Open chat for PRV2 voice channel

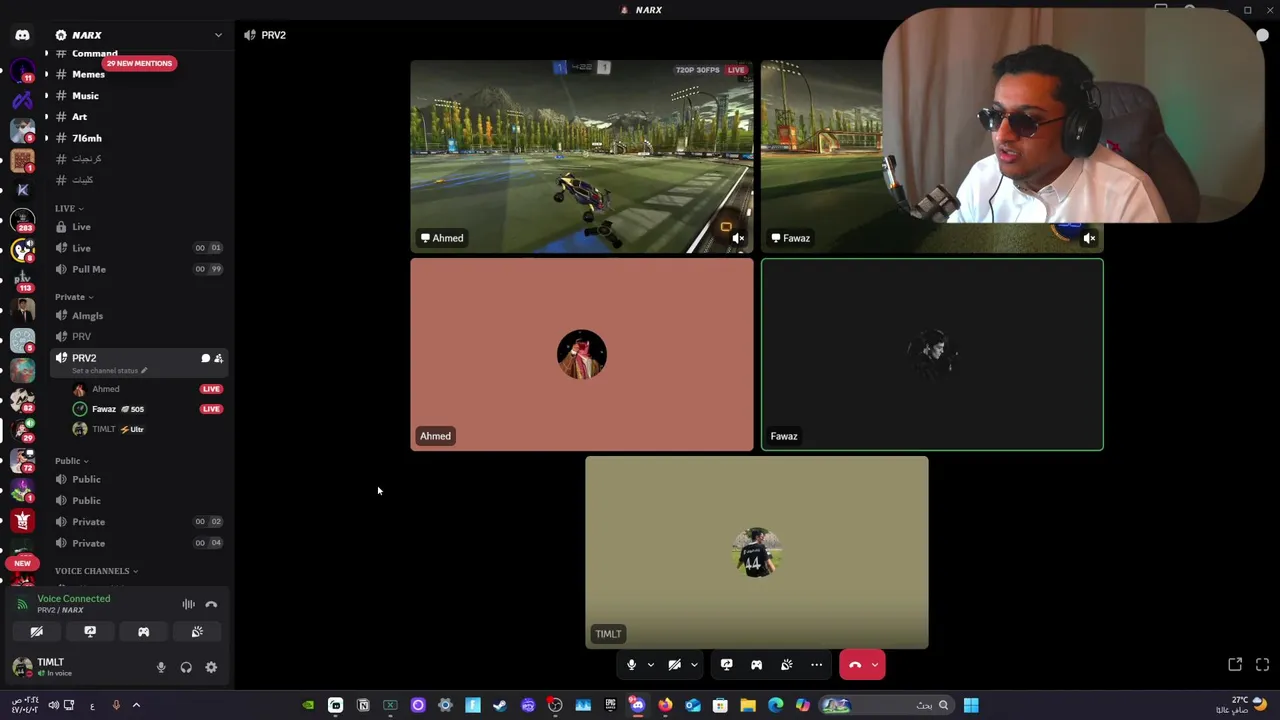point(205,358)
